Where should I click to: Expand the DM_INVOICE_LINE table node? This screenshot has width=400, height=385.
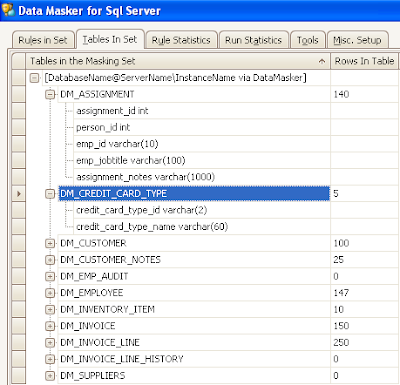click(50, 342)
